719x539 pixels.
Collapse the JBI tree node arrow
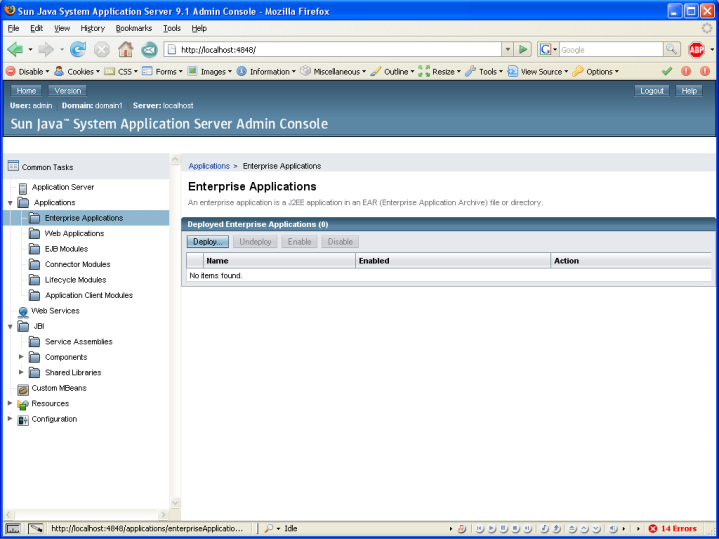pyautogui.click(x=10, y=327)
